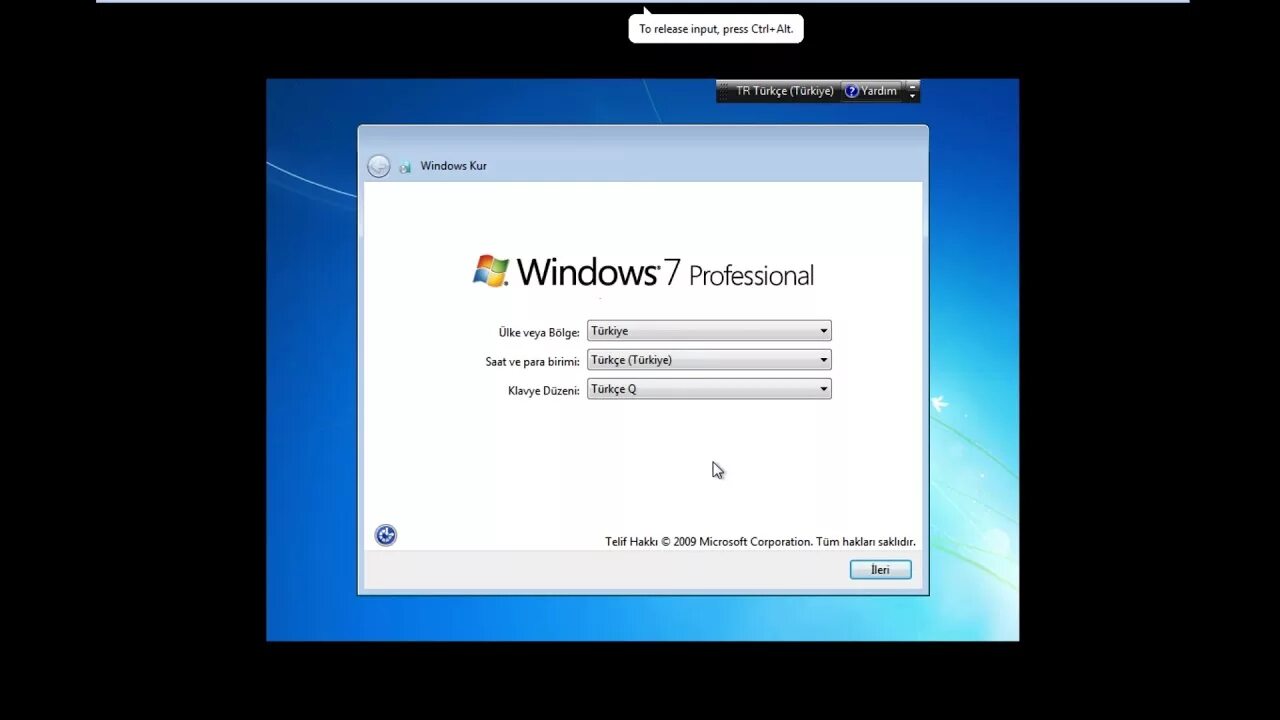
Task: Click the label Ülke veya Bölge
Action: [539, 332]
